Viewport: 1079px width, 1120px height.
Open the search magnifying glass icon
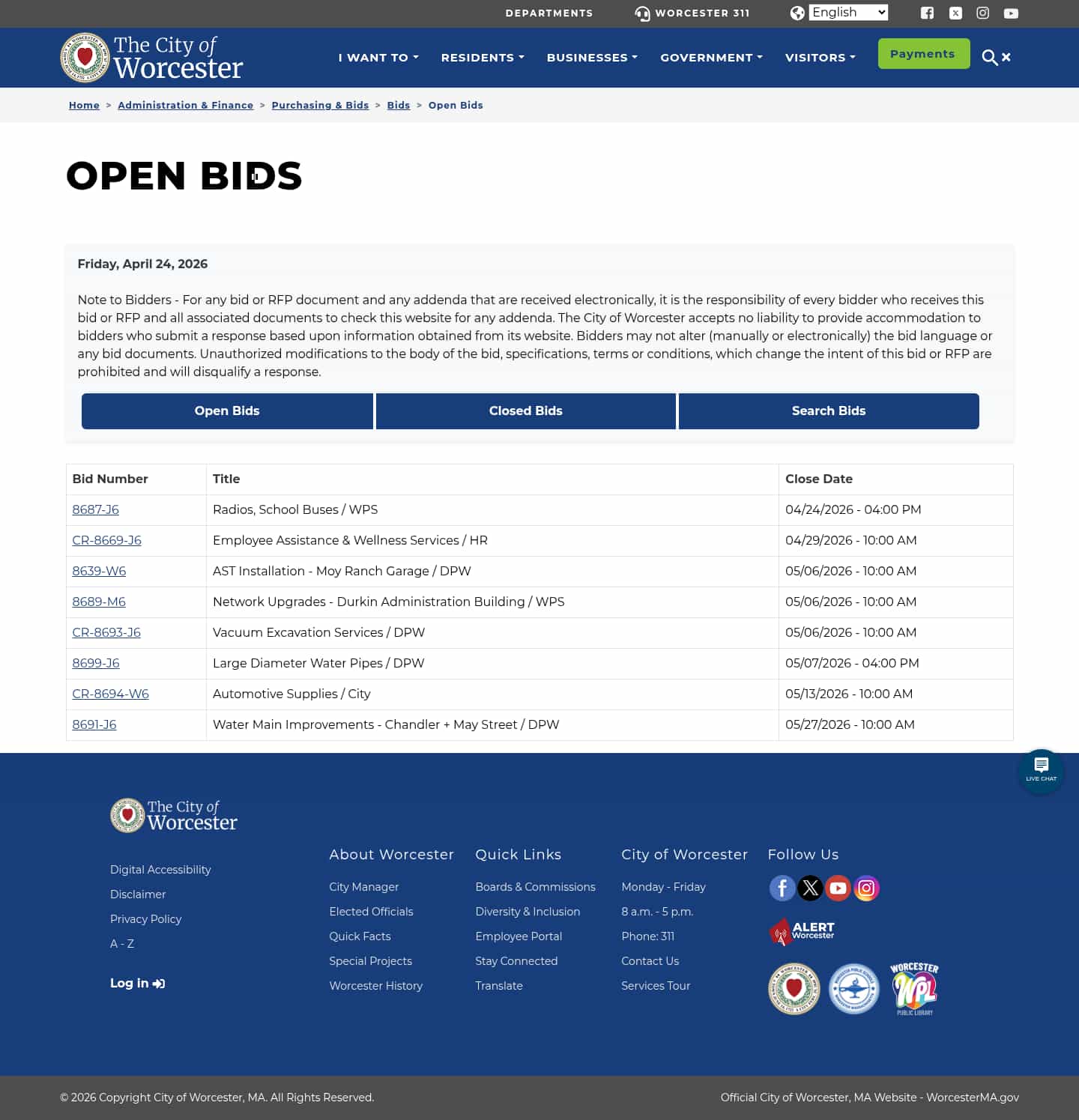click(989, 57)
